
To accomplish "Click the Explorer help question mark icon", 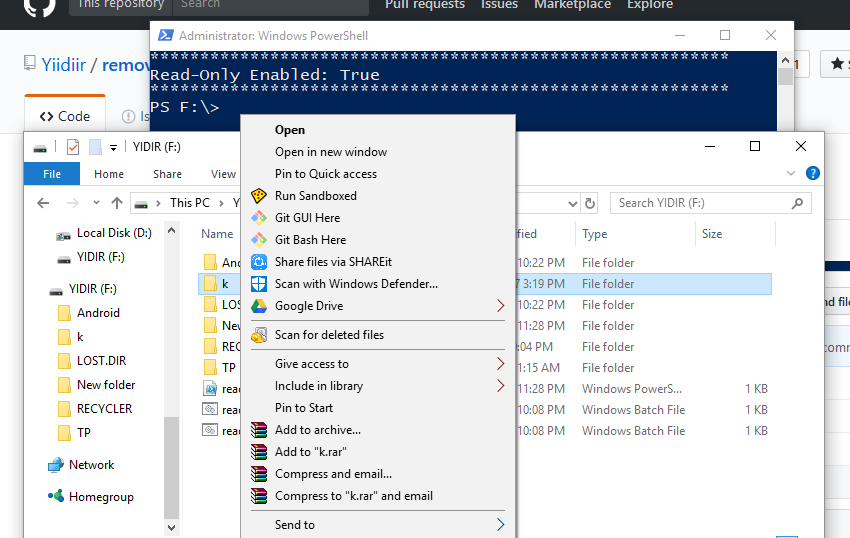I will [813, 173].
